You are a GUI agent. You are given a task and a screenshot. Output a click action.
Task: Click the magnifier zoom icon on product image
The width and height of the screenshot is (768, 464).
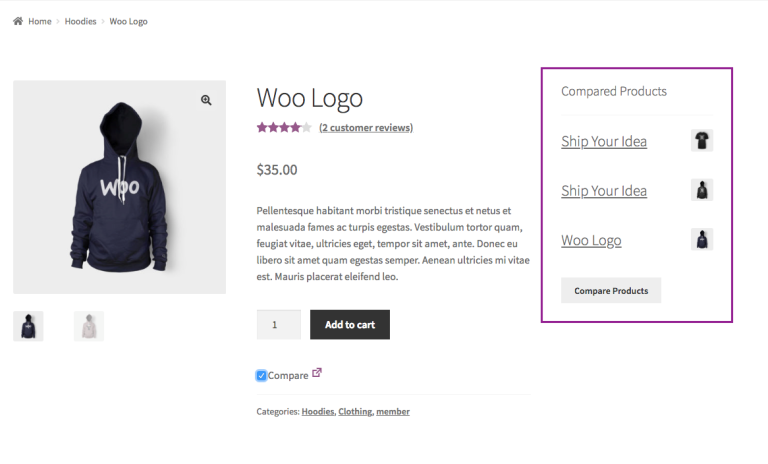pyautogui.click(x=206, y=100)
